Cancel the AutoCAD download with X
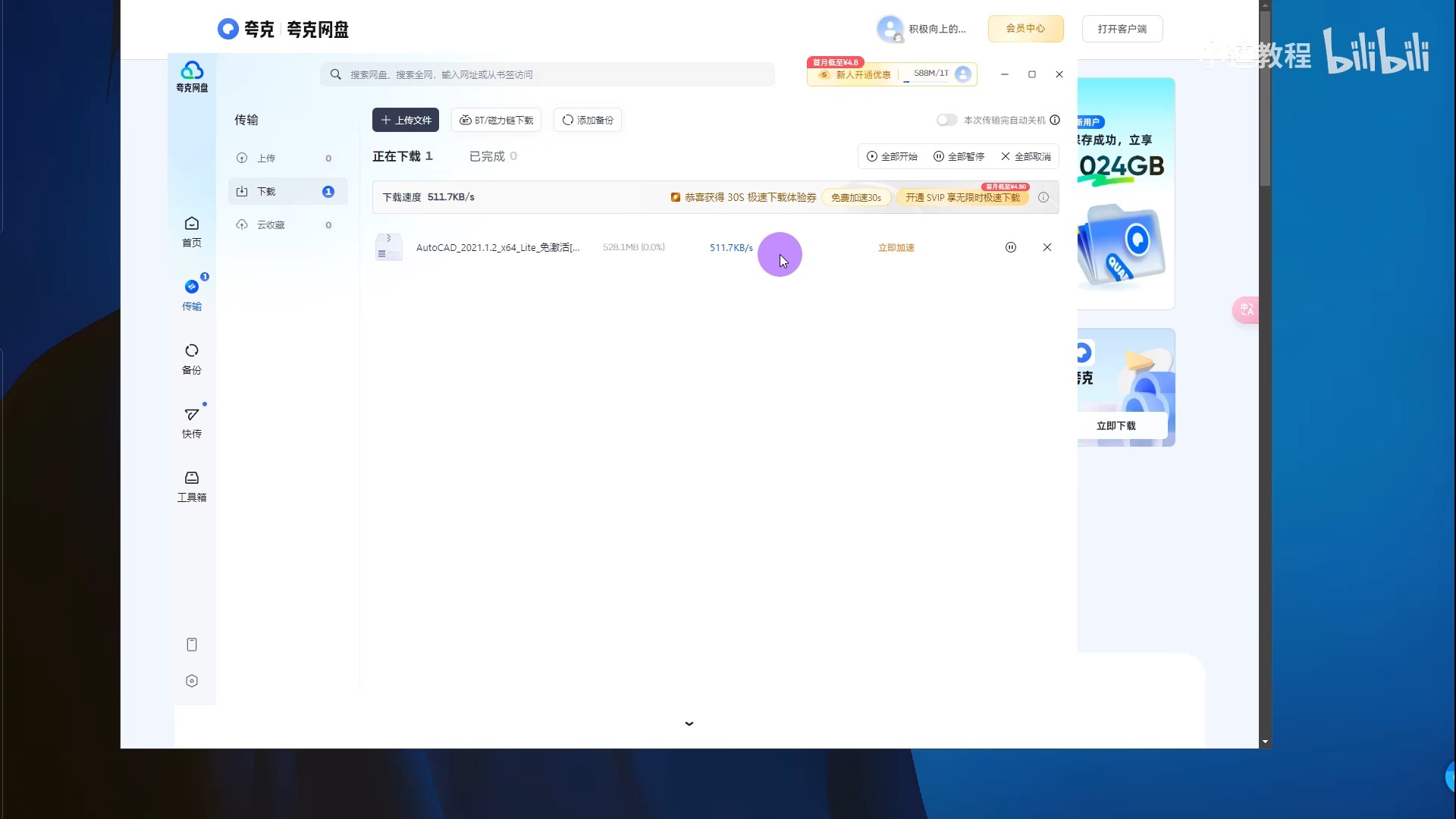The width and height of the screenshot is (1456, 819). click(x=1047, y=247)
